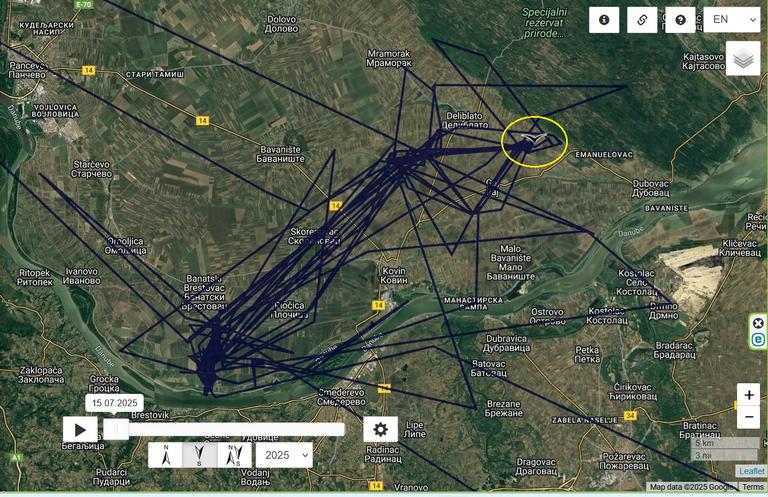768x497 pixels.
Task: Click the Dragovac label
Action: pos(536,466)
